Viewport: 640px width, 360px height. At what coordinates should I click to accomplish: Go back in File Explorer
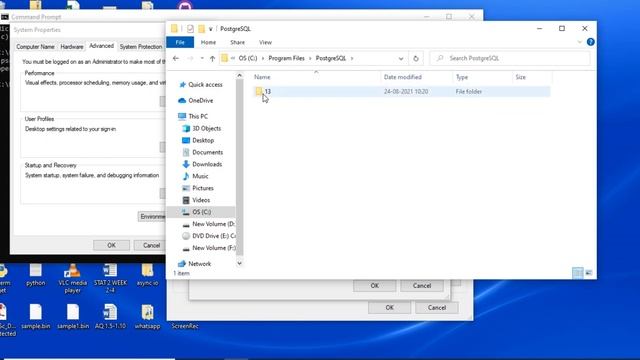click(x=176, y=58)
